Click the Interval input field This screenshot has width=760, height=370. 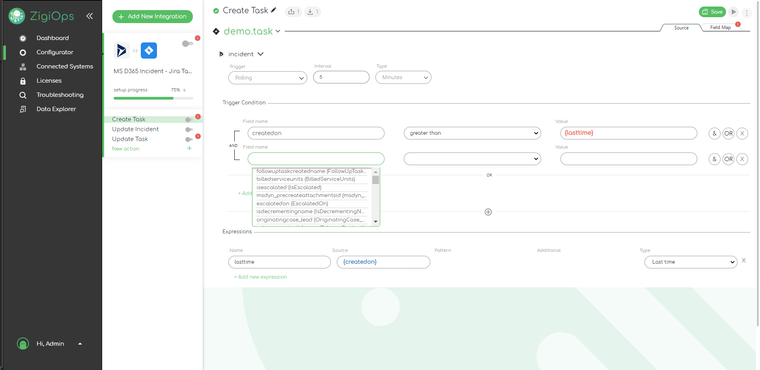click(x=341, y=77)
